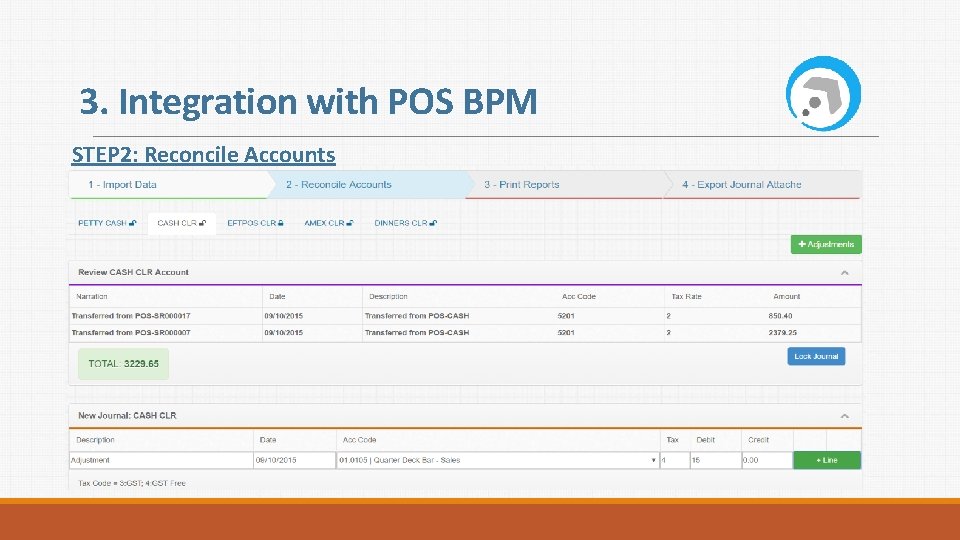Open the Acc Code dropdown in New Journal

click(498, 460)
